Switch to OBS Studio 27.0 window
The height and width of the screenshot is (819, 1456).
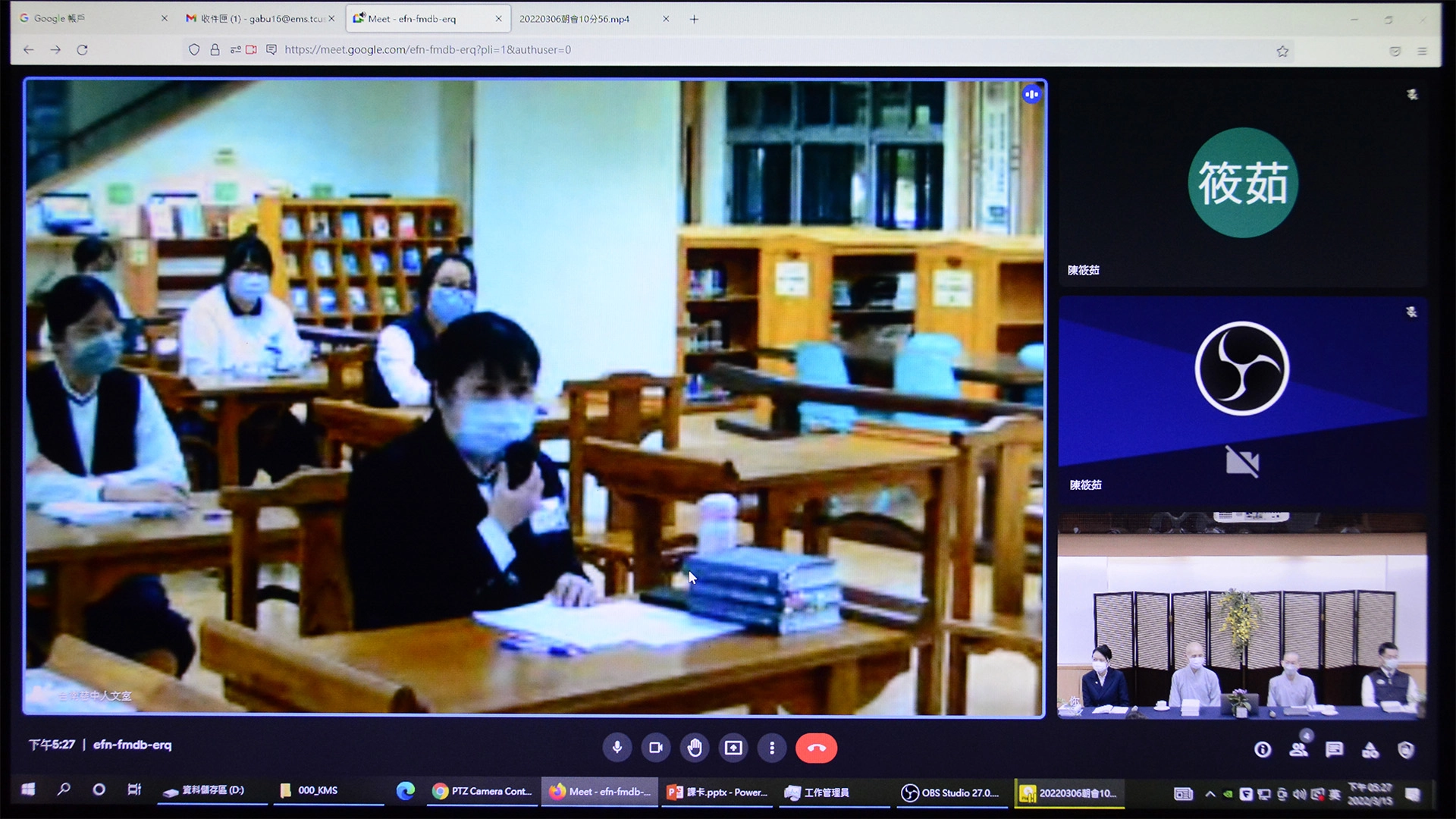click(x=952, y=793)
